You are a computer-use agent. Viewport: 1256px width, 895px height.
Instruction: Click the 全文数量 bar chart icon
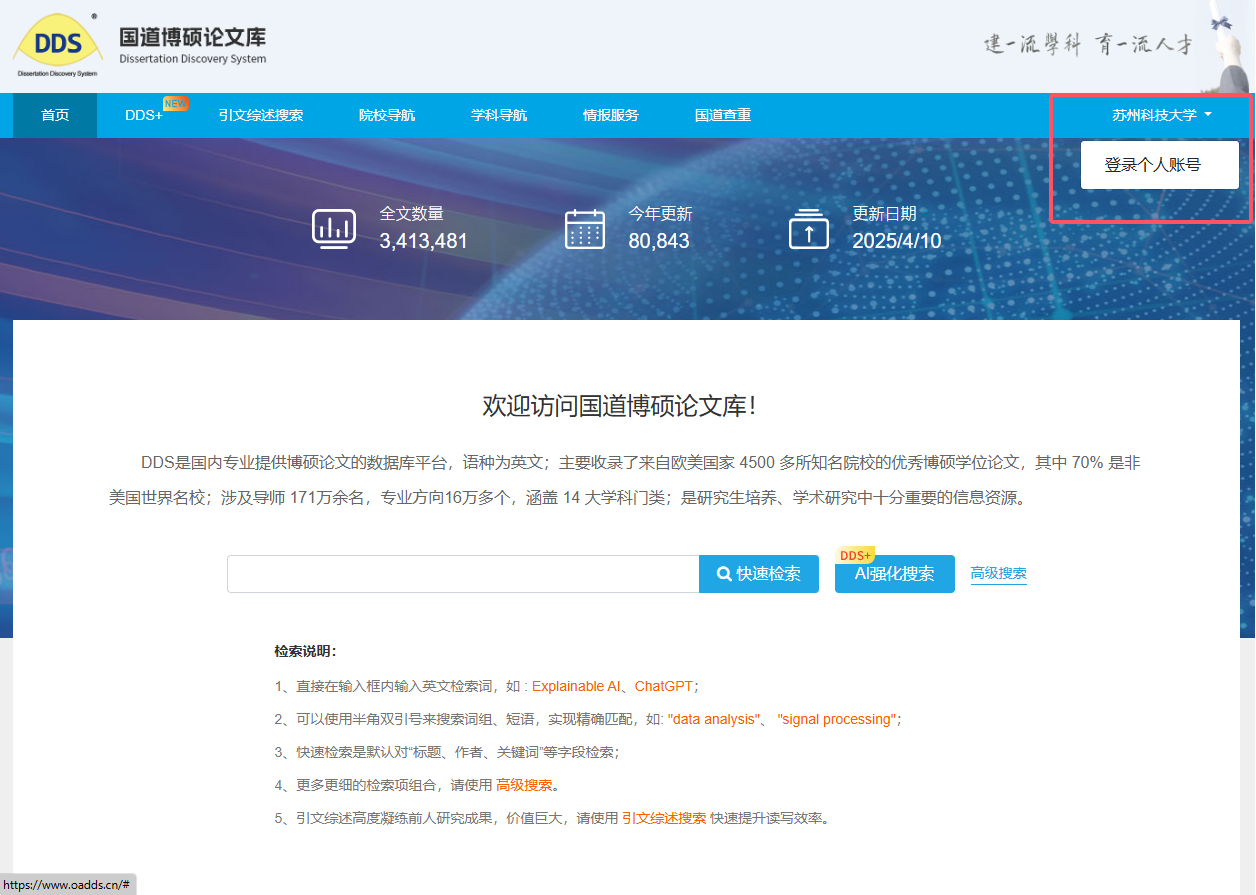coord(333,228)
